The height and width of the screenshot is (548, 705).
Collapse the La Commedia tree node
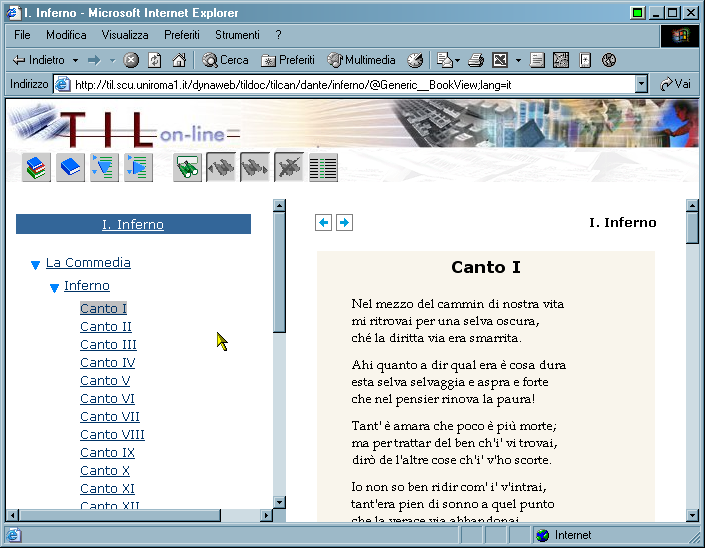36,265
